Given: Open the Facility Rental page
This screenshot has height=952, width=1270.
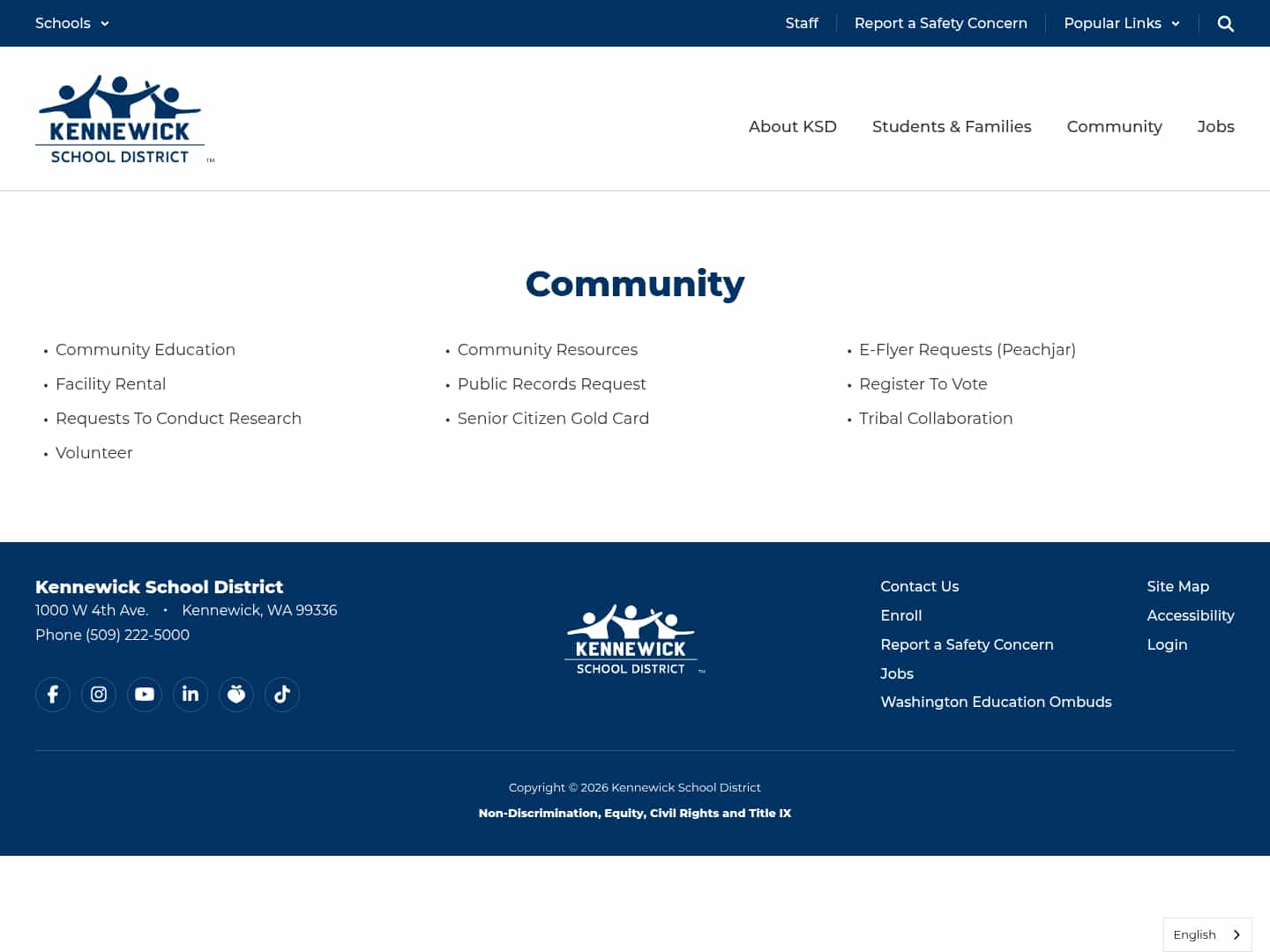Looking at the screenshot, I should tap(110, 383).
